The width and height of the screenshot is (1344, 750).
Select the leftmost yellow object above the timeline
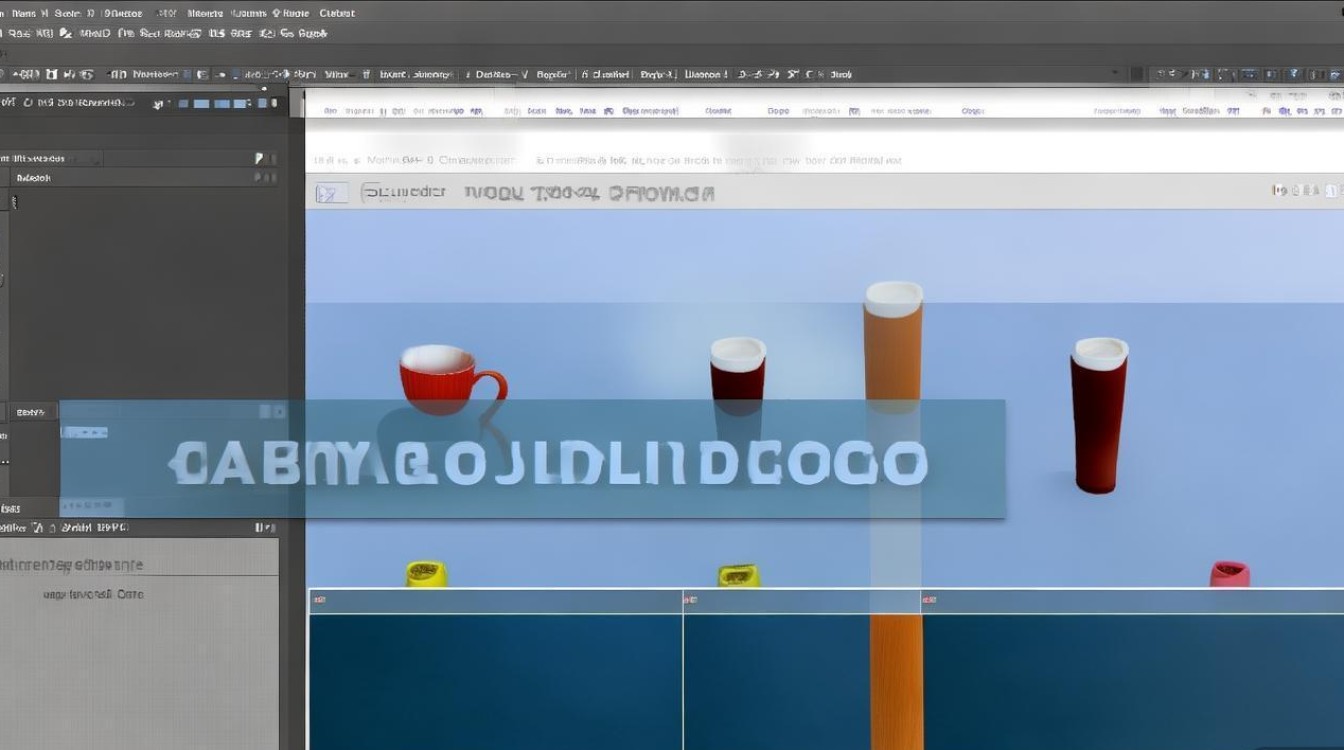pos(426,574)
